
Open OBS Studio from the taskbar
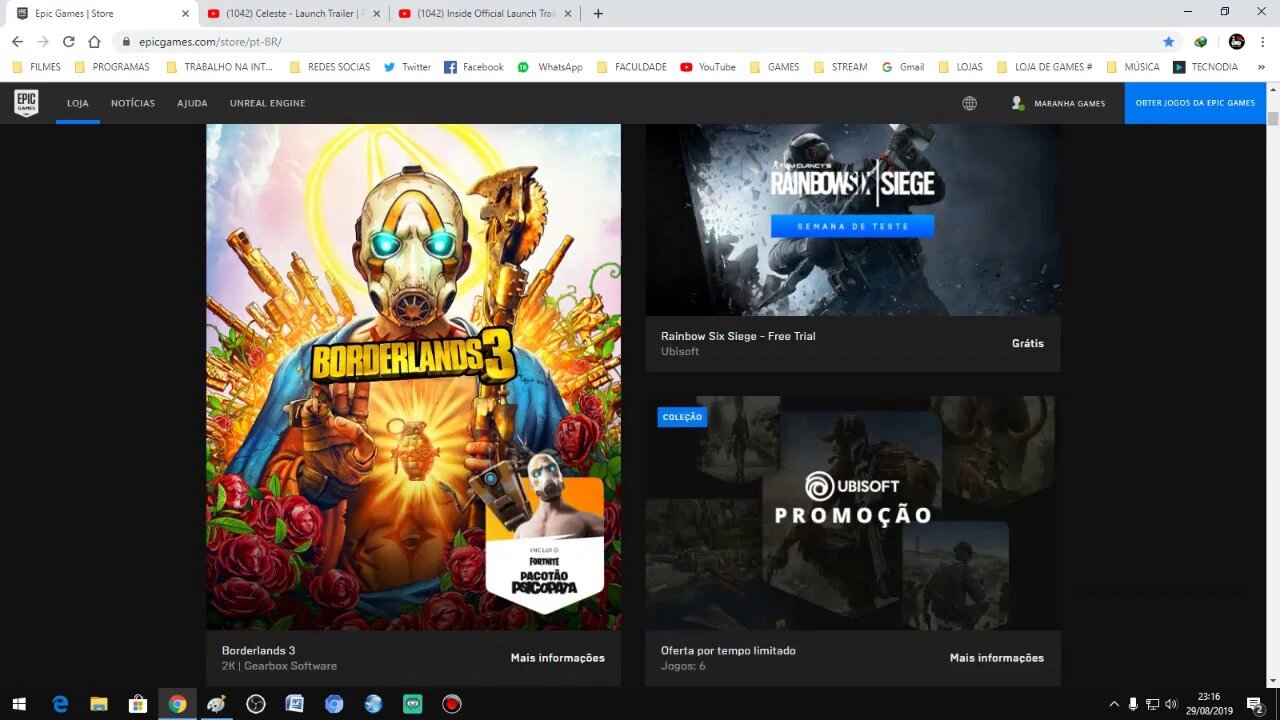(256, 704)
